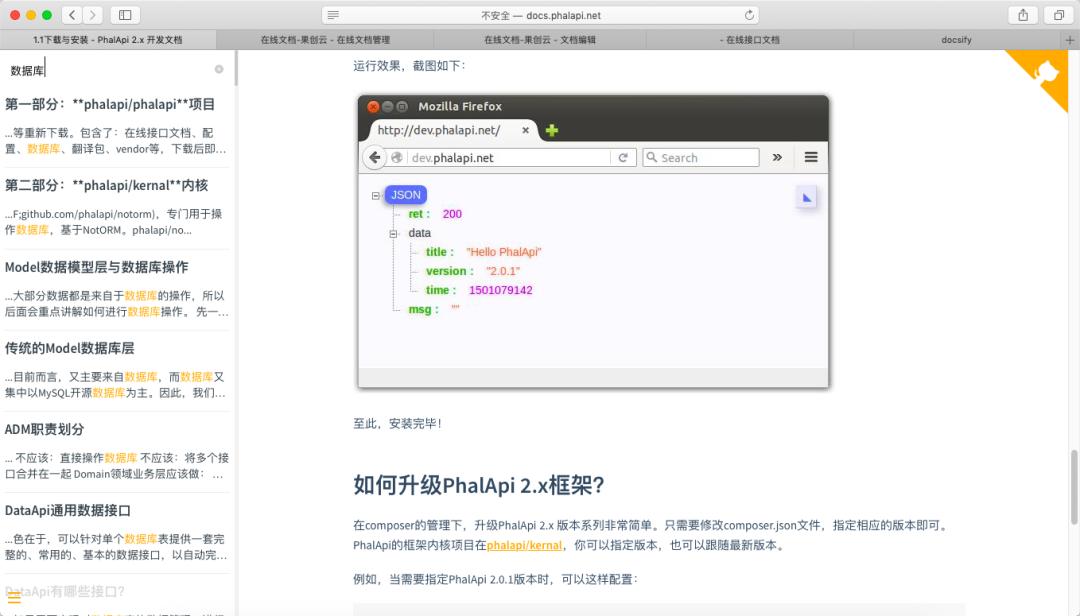1080x616 pixels.
Task: Open the phalapi/kernal hyperlink
Action: [524, 545]
